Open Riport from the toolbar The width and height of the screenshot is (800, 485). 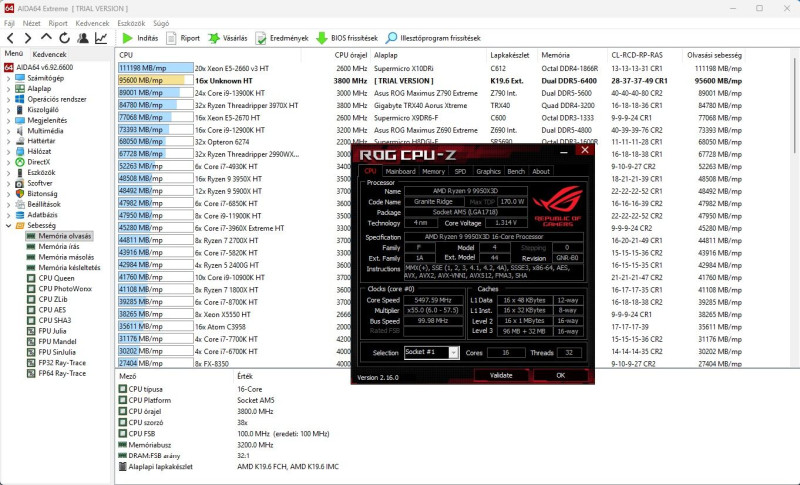tap(183, 38)
